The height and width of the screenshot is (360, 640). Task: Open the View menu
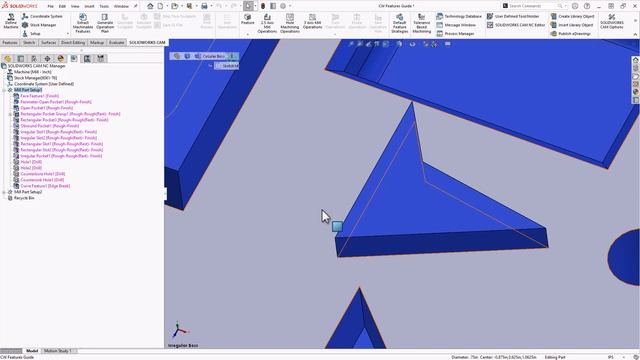pos(75,6)
